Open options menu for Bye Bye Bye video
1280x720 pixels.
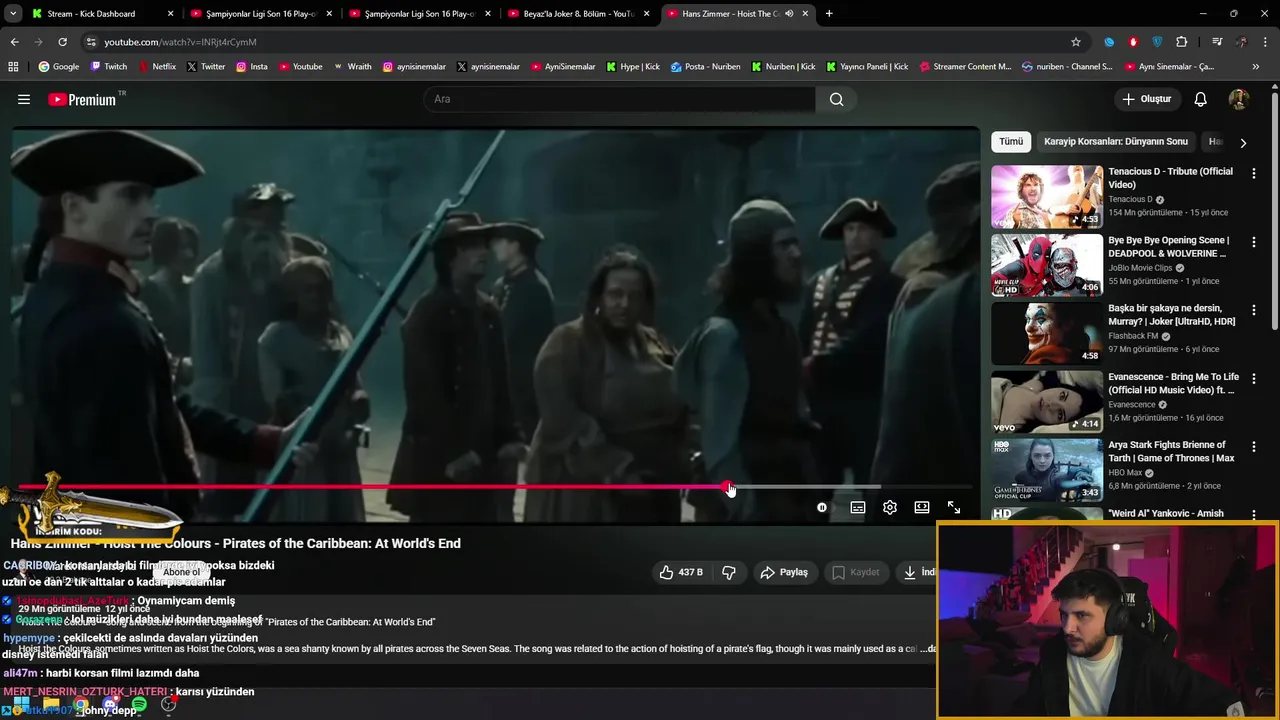(1253, 242)
